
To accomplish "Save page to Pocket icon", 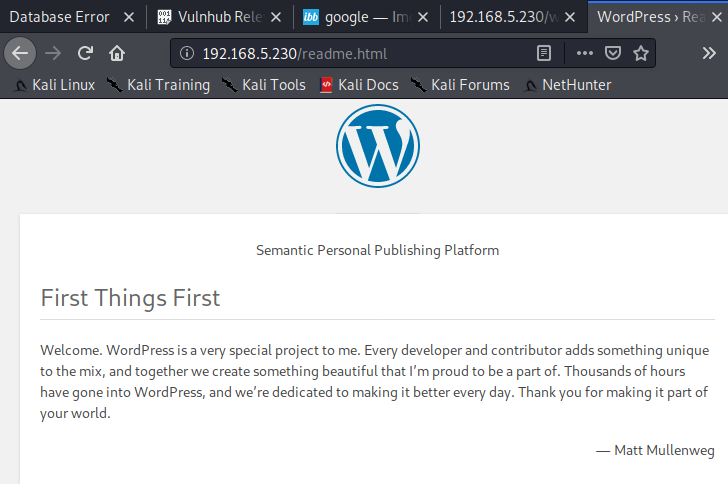I will (613, 53).
